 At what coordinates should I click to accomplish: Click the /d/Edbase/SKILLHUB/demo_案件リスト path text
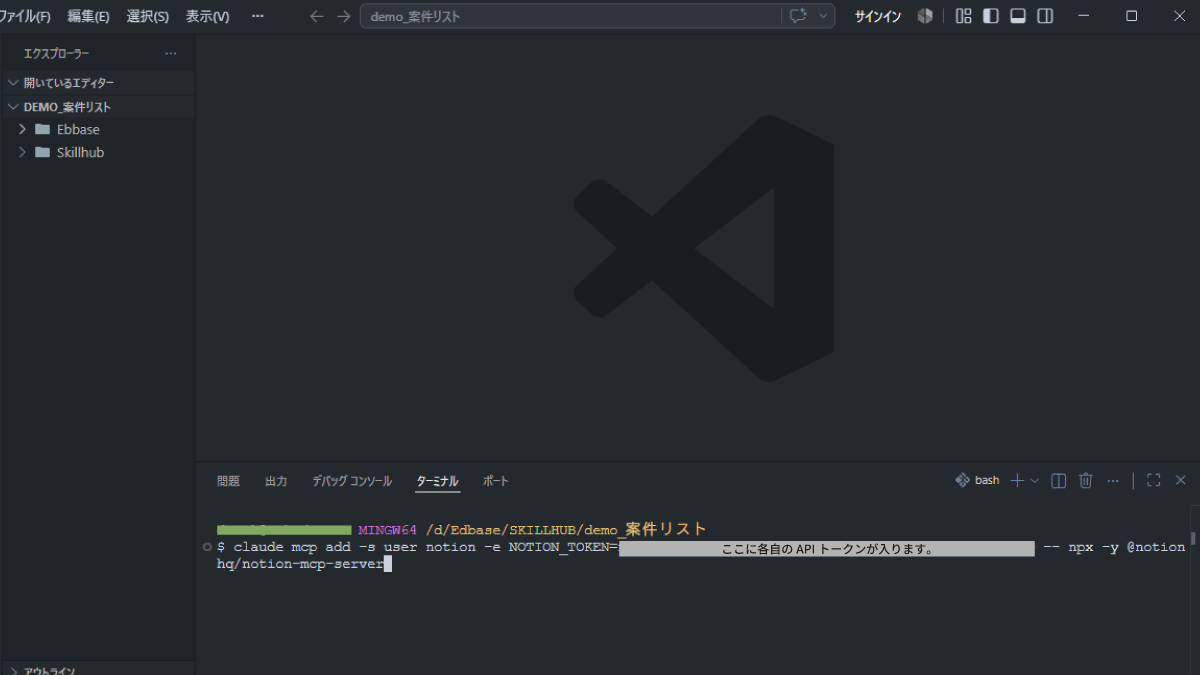(x=566, y=529)
